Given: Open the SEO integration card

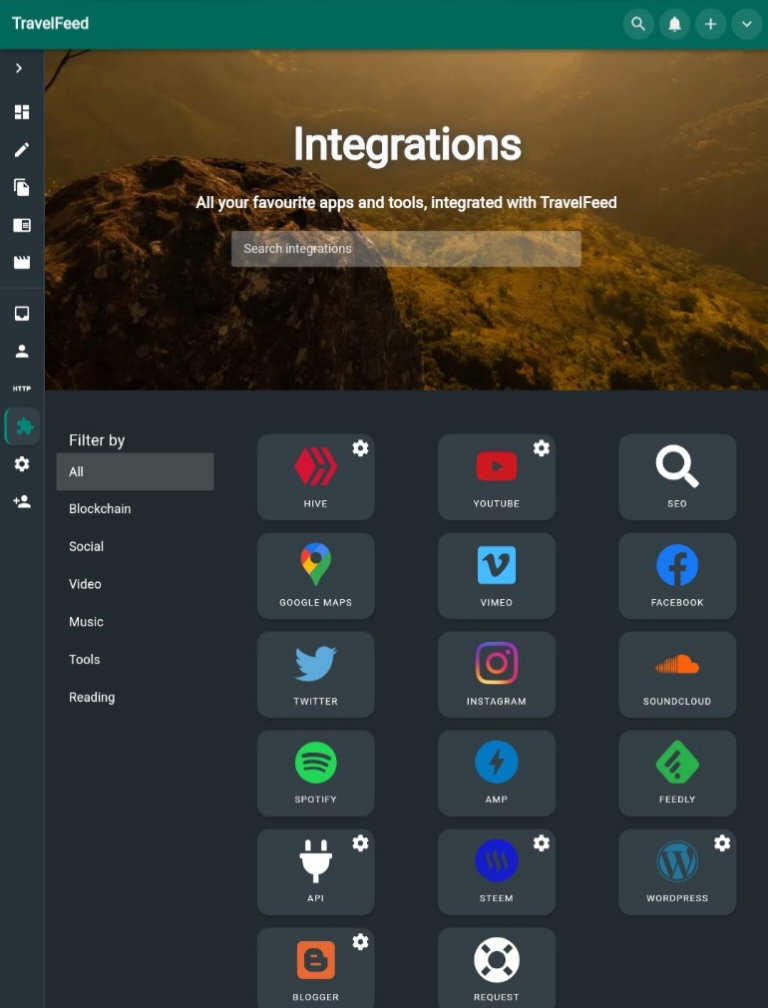Looking at the screenshot, I should coord(677,477).
